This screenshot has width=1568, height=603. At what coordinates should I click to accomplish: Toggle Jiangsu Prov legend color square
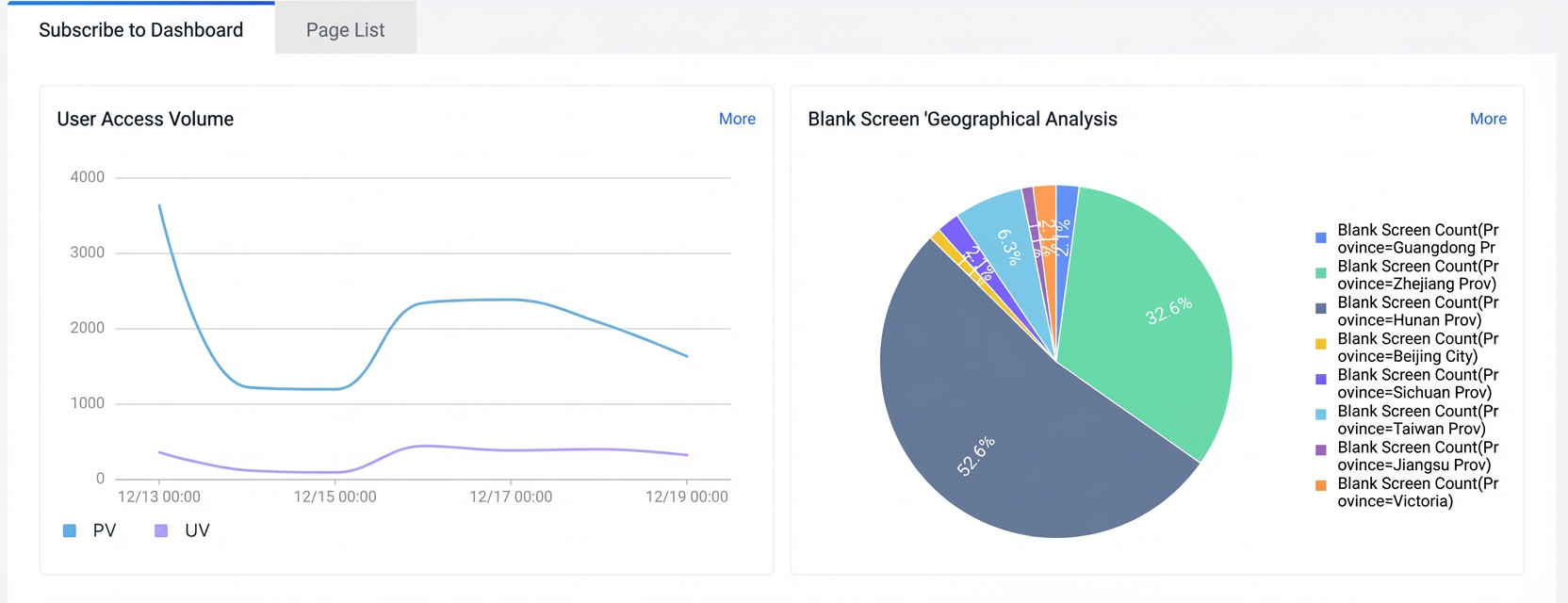click(1321, 450)
